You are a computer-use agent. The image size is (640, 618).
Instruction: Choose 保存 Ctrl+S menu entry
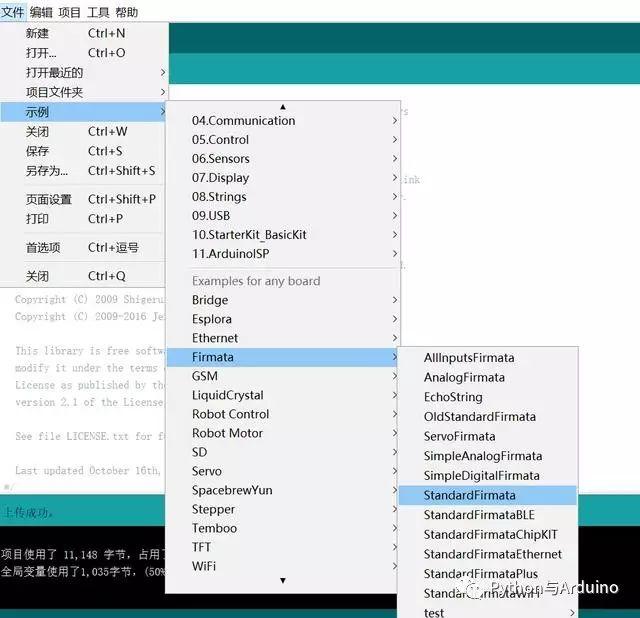pyautogui.click(x=84, y=151)
